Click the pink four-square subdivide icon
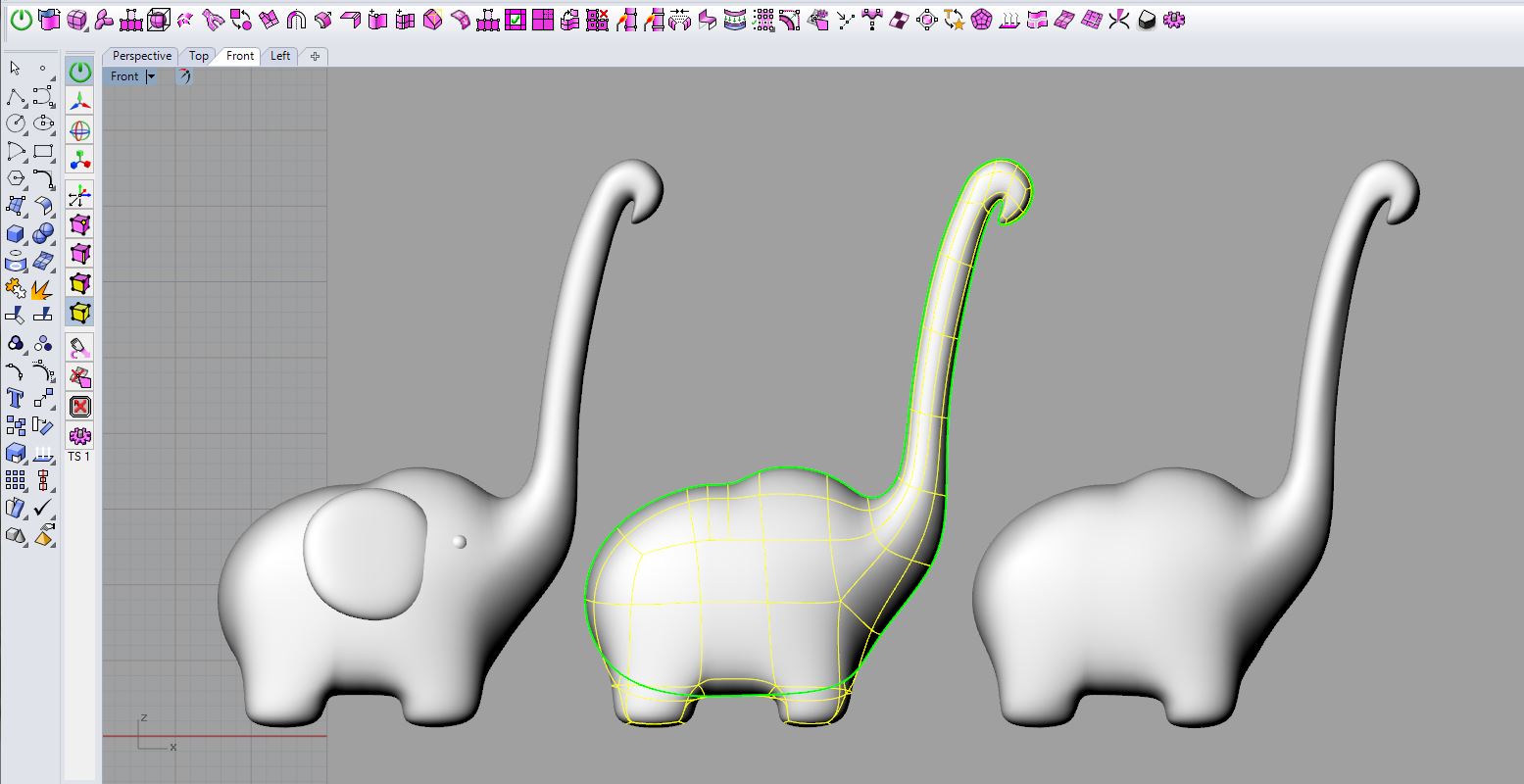1524x784 pixels. coord(543,20)
